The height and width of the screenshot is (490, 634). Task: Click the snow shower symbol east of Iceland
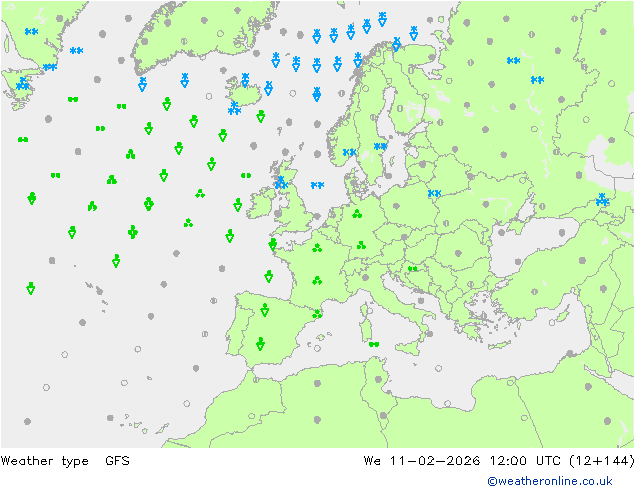click(268, 88)
